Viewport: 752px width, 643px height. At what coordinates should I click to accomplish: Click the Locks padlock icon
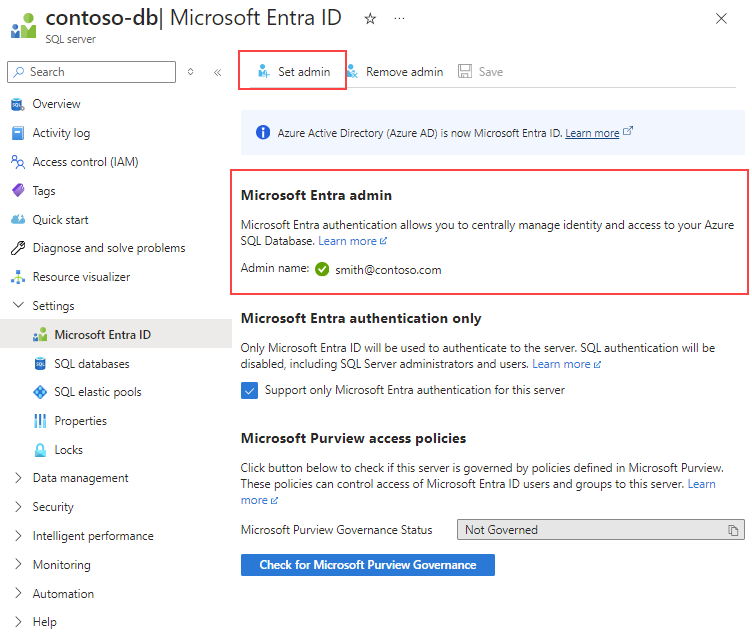pos(40,450)
